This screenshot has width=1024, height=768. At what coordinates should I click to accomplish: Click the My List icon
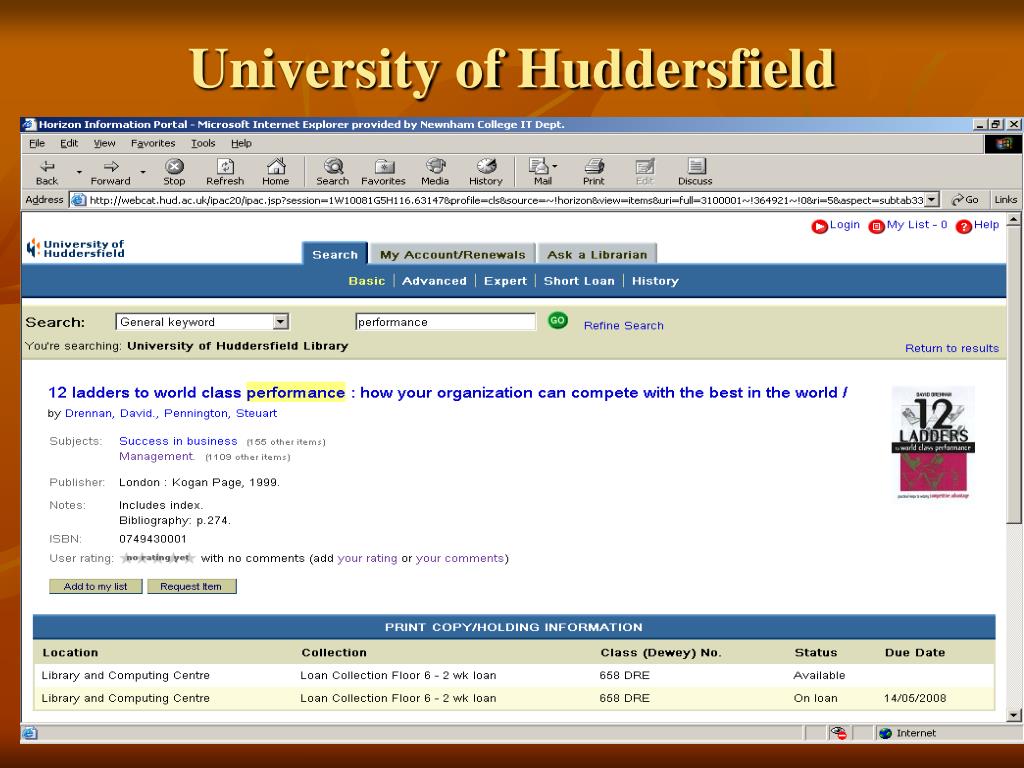[876, 226]
